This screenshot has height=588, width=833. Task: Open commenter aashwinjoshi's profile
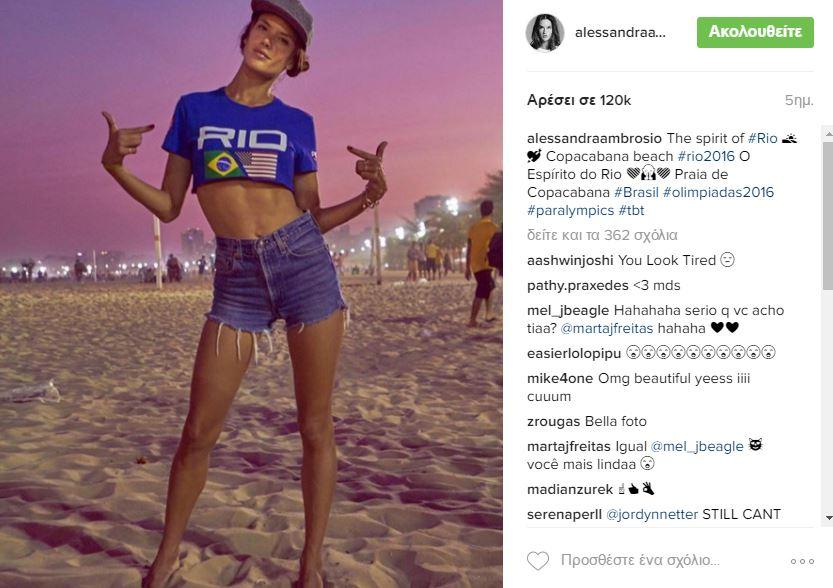pyautogui.click(x=570, y=260)
